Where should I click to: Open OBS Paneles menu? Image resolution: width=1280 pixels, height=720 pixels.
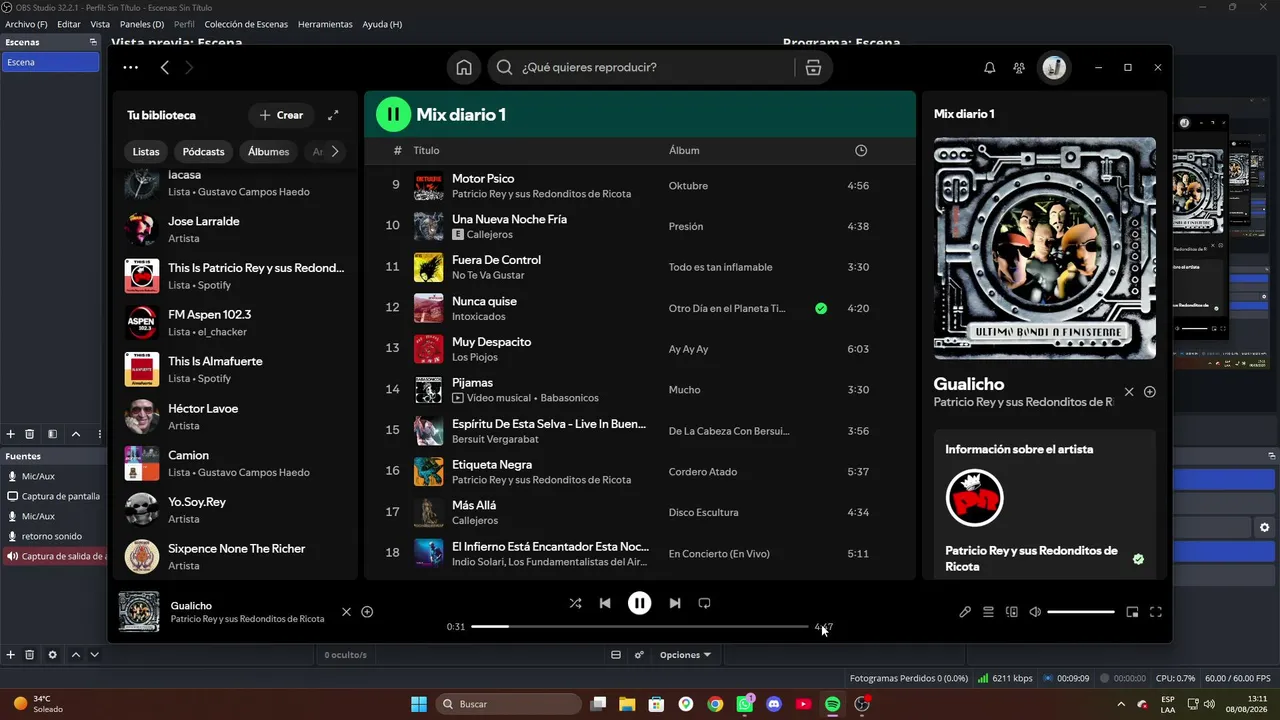(142, 24)
